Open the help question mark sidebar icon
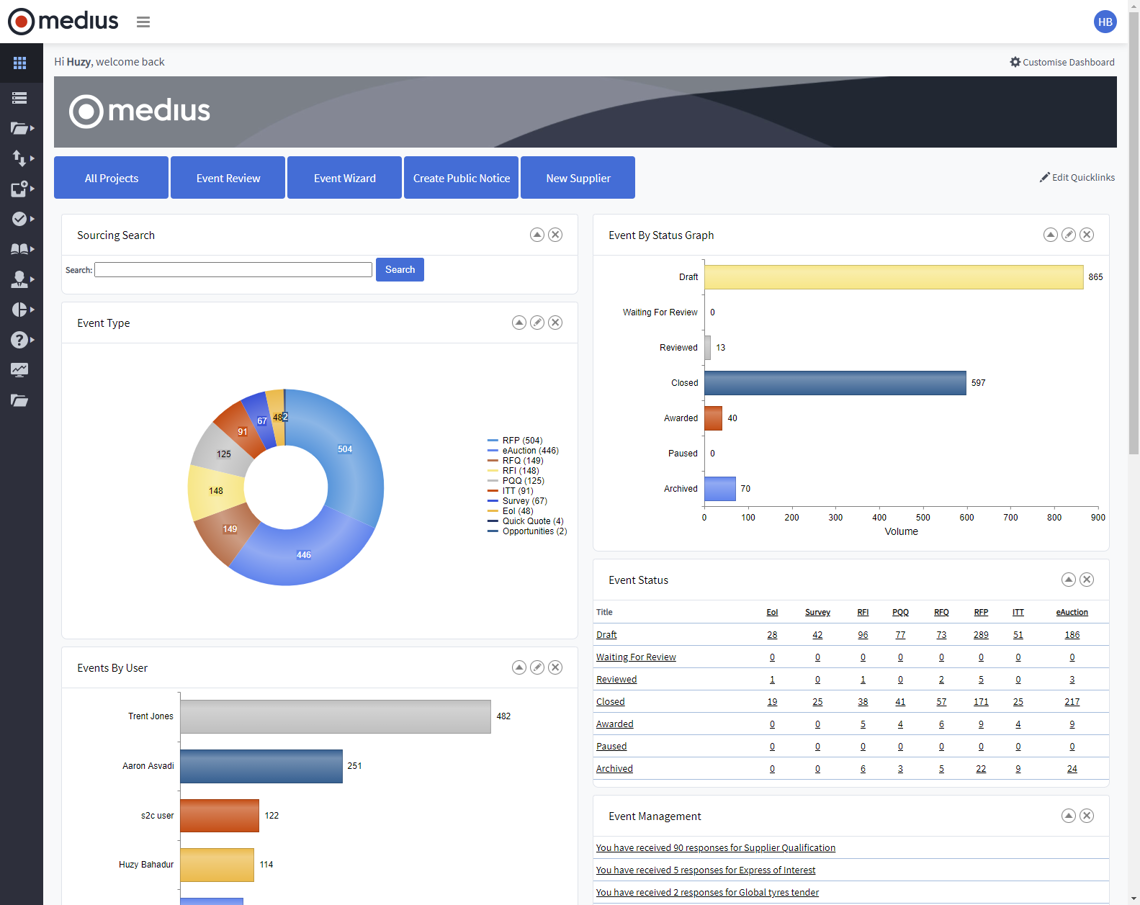The height and width of the screenshot is (905, 1140). [x=19, y=340]
